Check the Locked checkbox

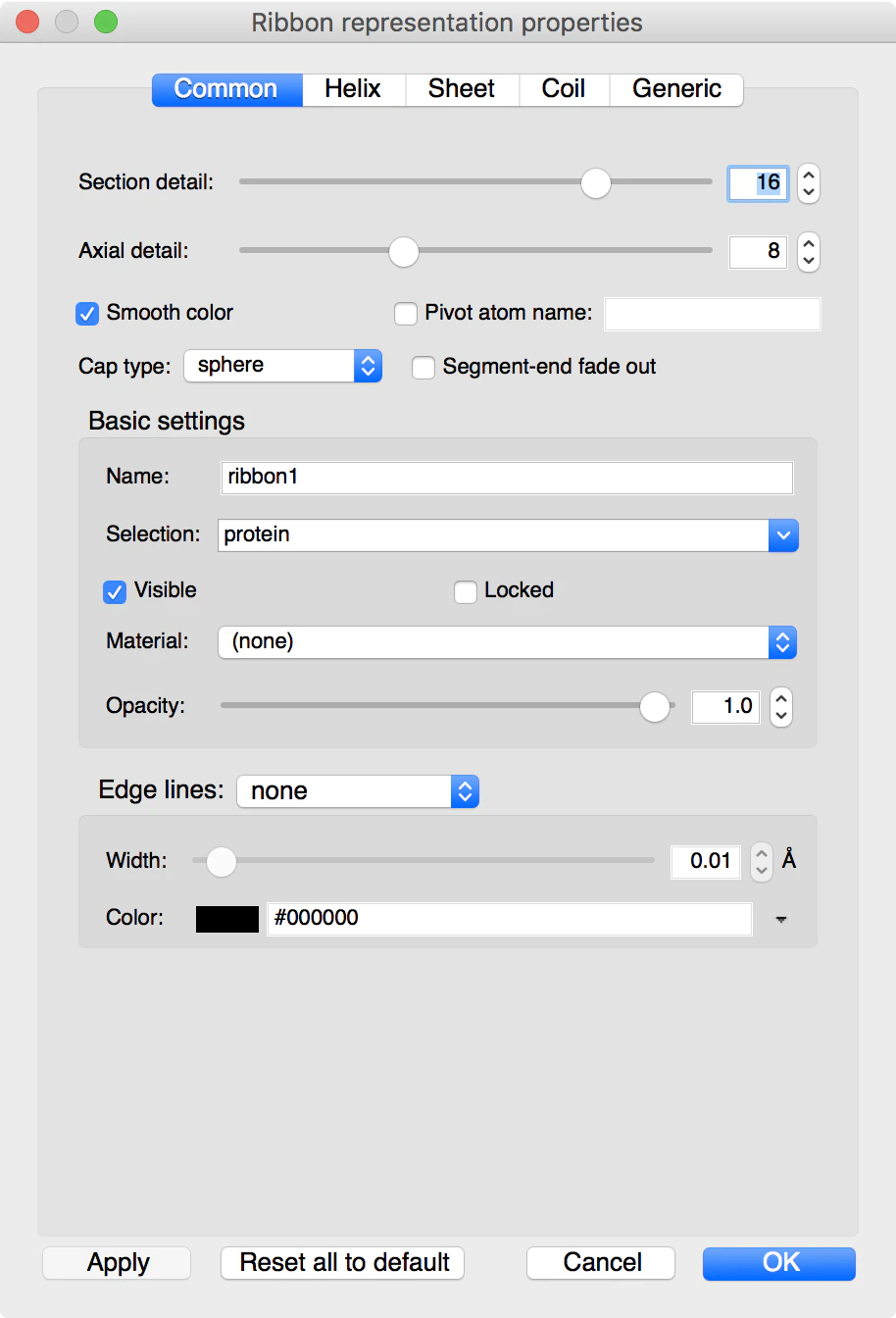pos(466,591)
